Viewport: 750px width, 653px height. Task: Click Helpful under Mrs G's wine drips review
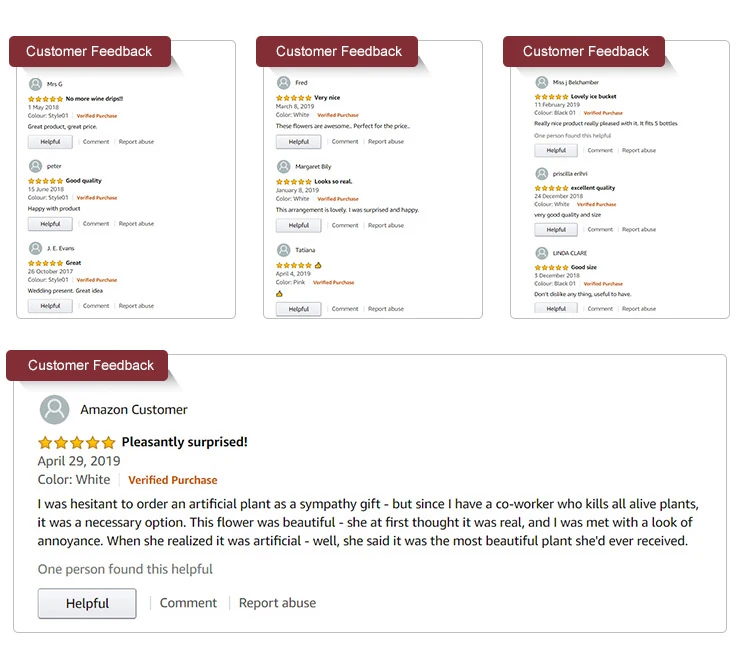point(50,142)
